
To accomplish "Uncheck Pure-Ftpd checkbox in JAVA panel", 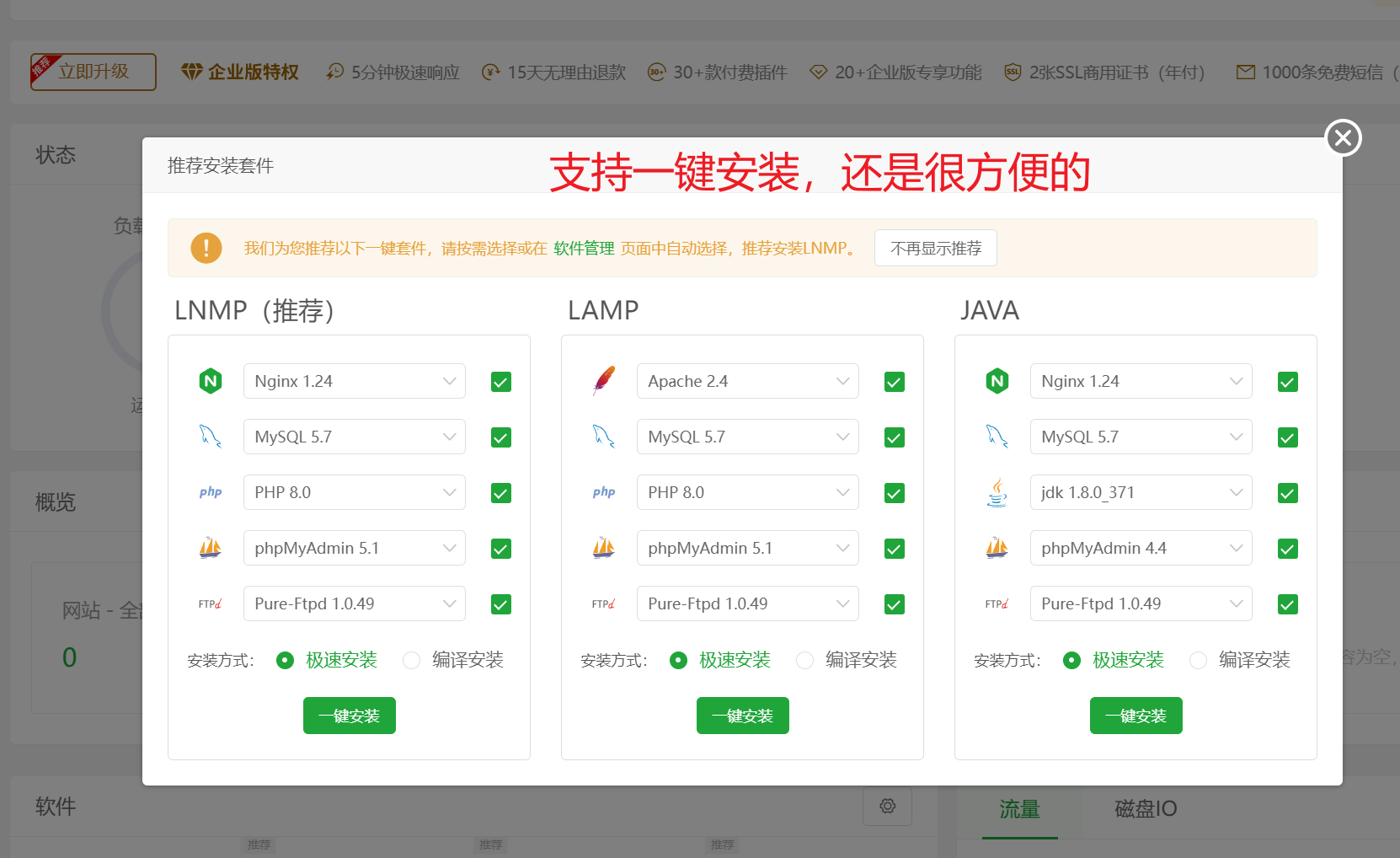I will (1288, 604).
